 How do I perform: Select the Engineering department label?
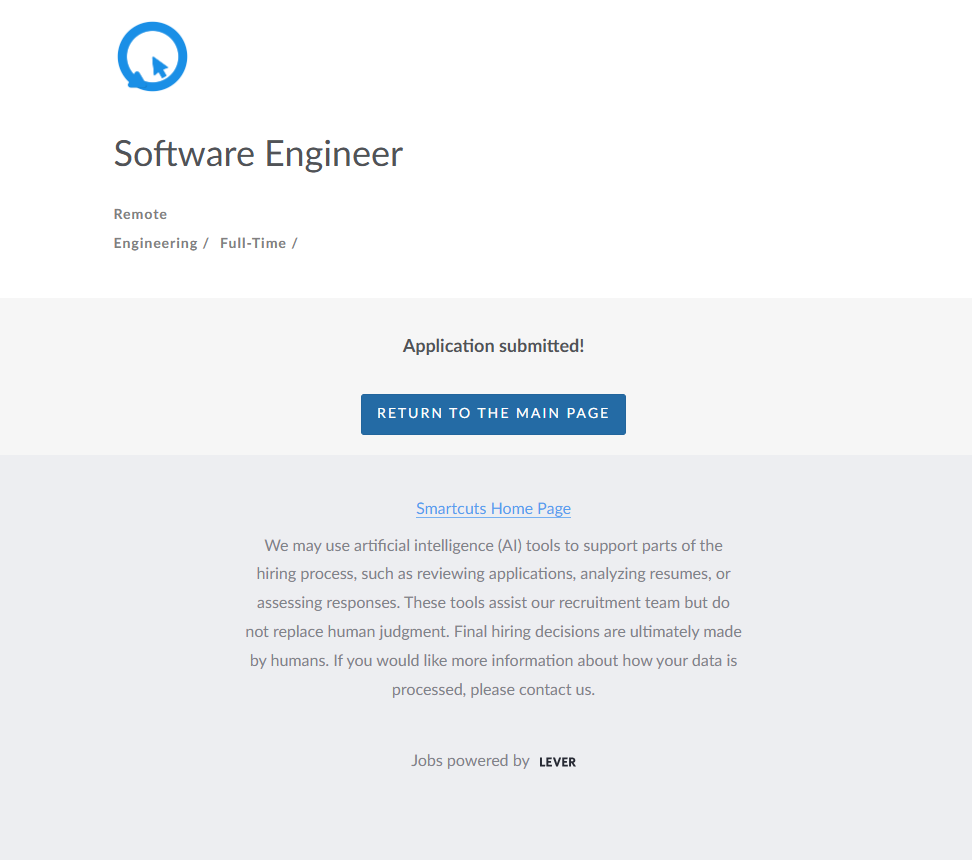click(155, 243)
